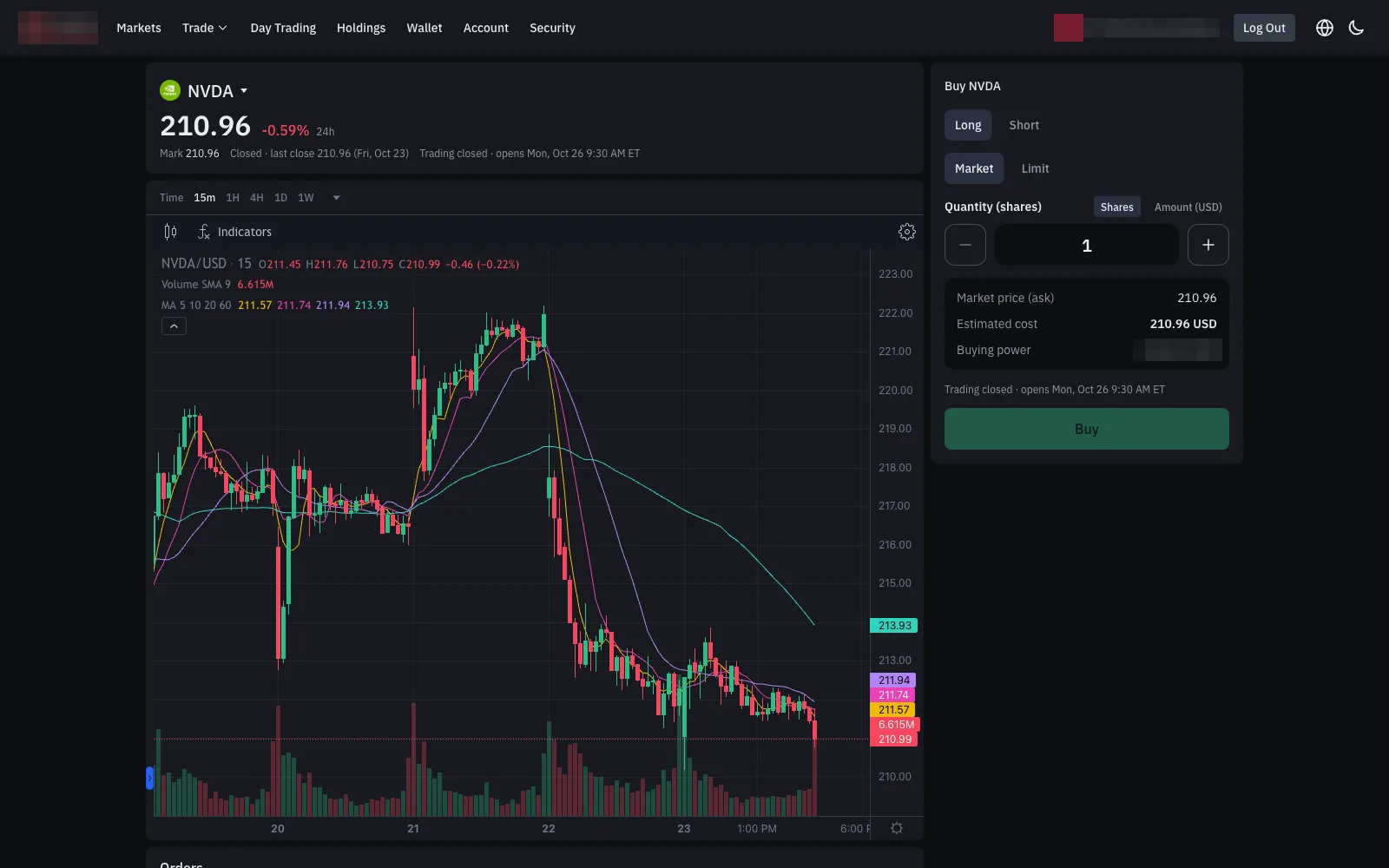The image size is (1389, 868).
Task: Click the Log Out button
Action: click(x=1264, y=28)
